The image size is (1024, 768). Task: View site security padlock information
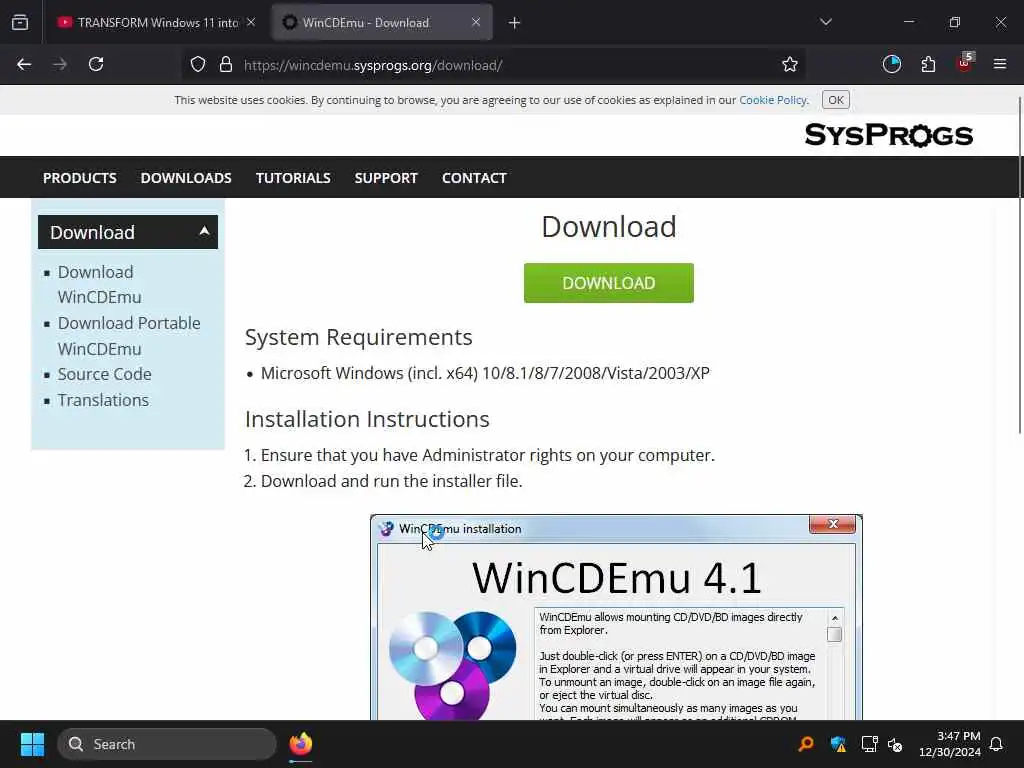226,65
